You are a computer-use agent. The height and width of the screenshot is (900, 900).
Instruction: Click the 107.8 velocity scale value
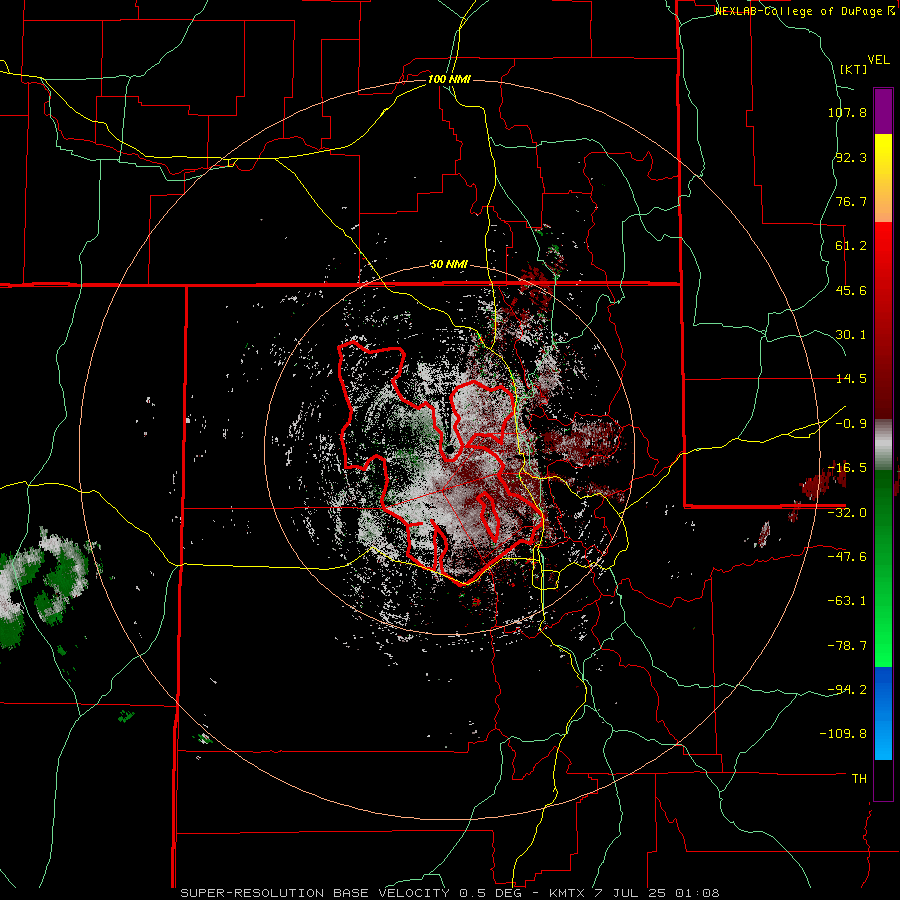point(847,112)
